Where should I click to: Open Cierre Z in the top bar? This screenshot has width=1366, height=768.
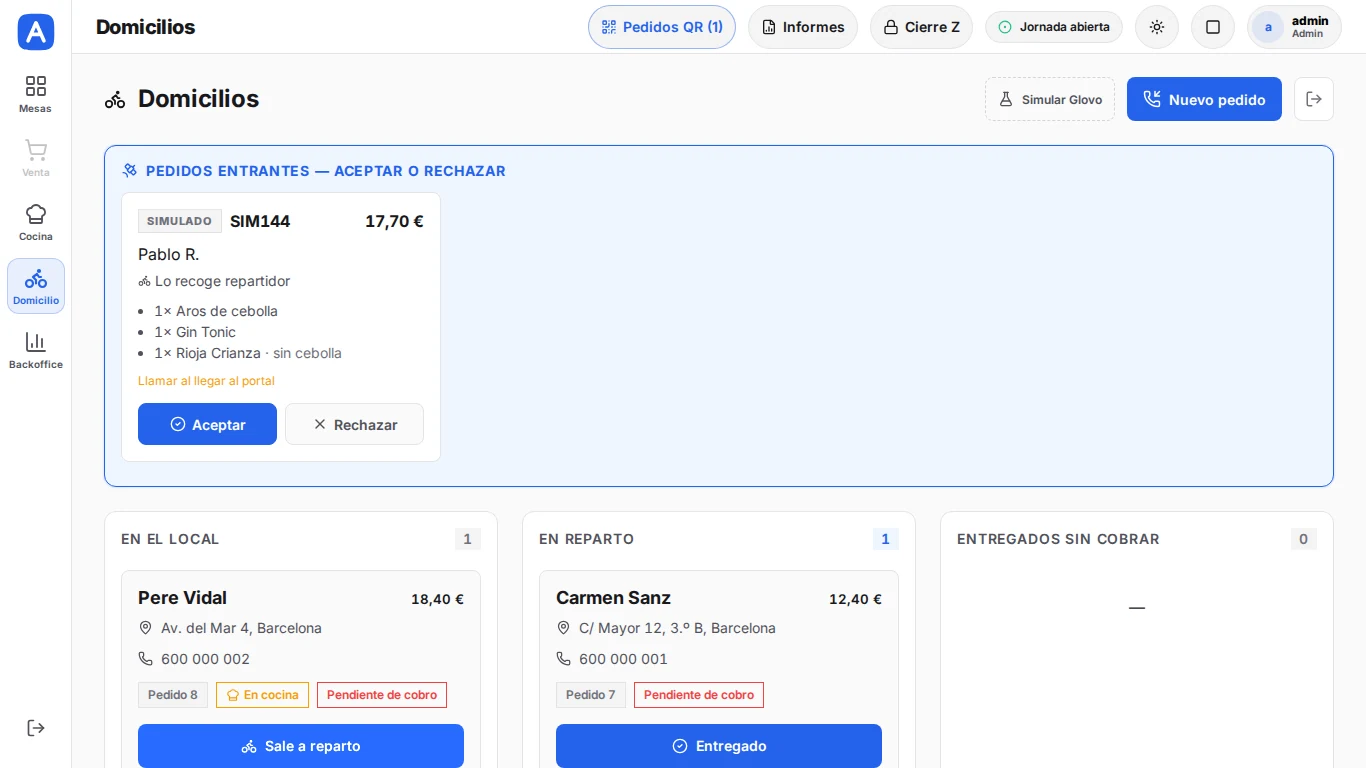pos(921,27)
